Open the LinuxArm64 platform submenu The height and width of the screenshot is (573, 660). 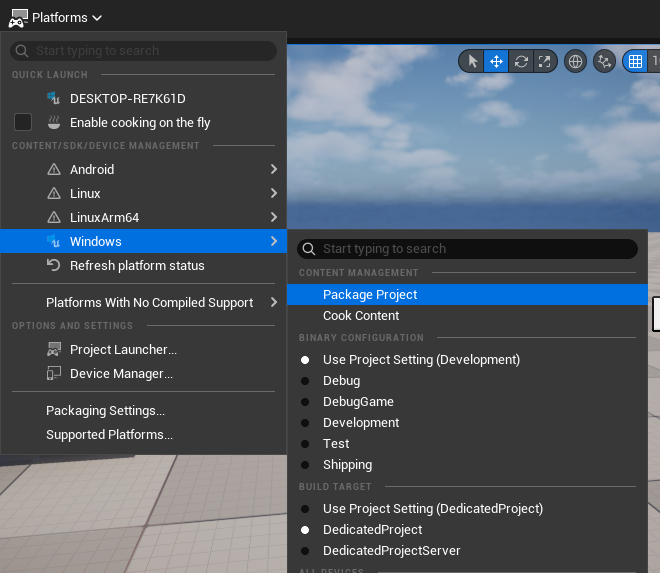[144, 217]
